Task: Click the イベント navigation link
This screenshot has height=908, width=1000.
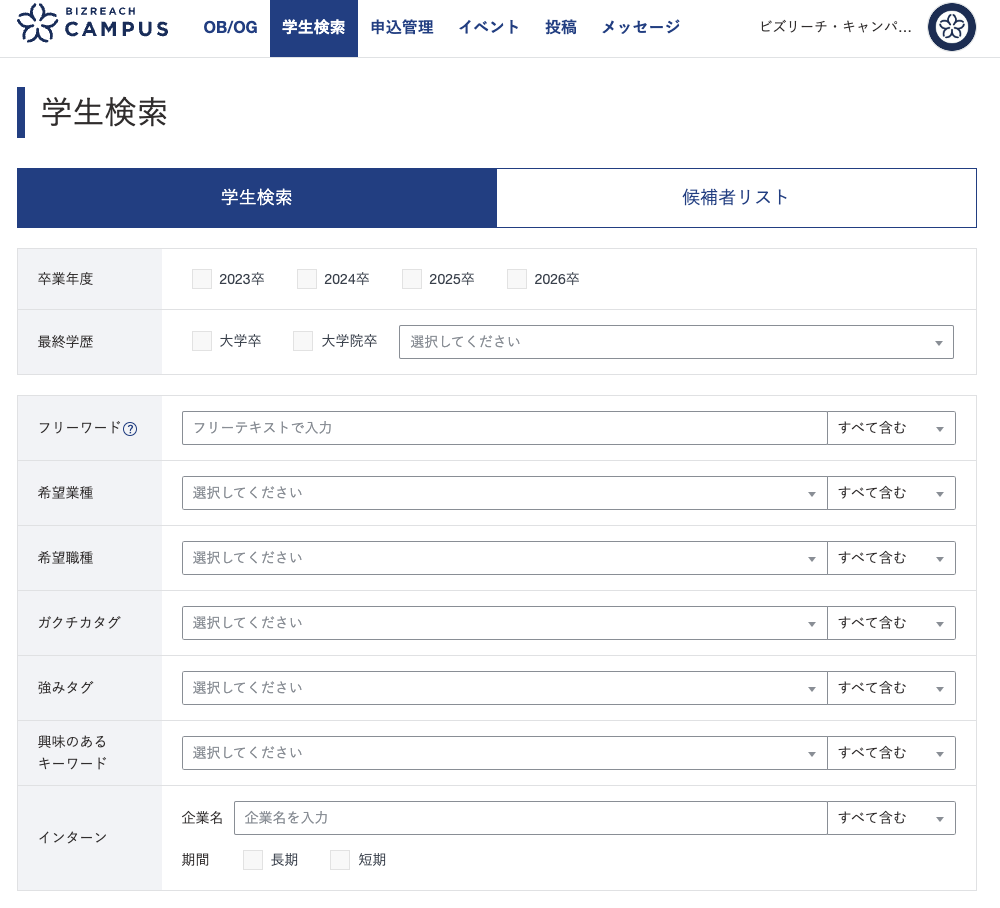Action: [x=489, y=28]
